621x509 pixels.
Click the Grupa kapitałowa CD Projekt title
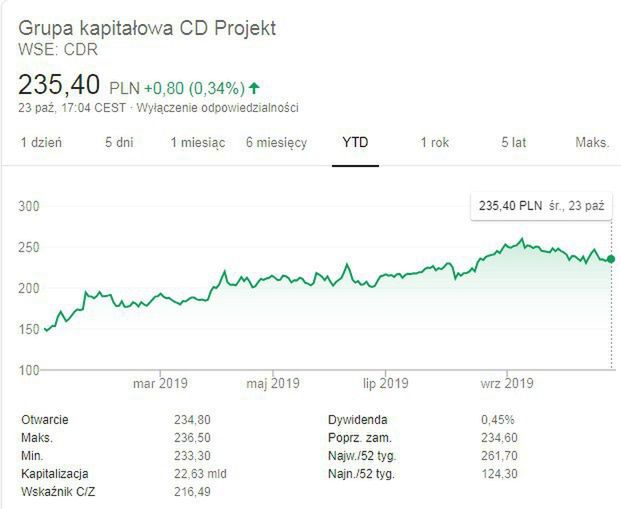point(147,28)
